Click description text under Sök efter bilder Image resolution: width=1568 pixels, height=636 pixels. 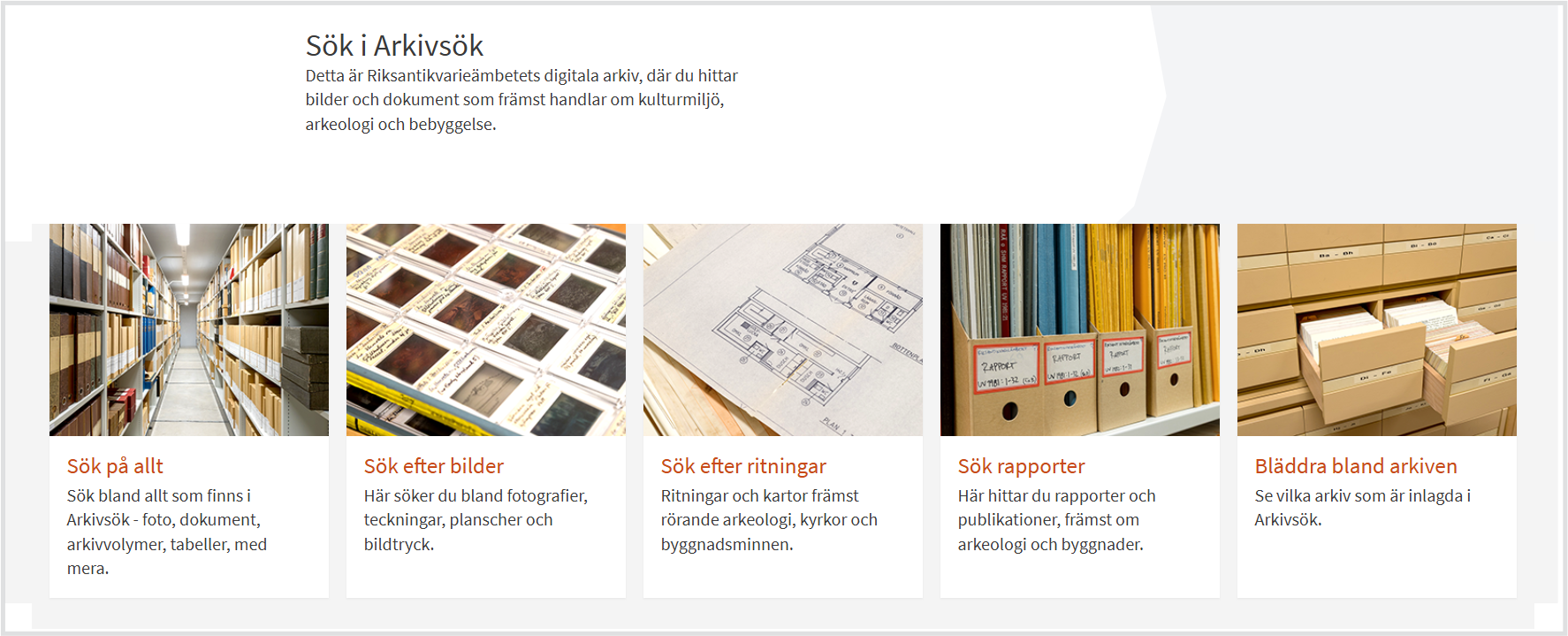(476, 520)
